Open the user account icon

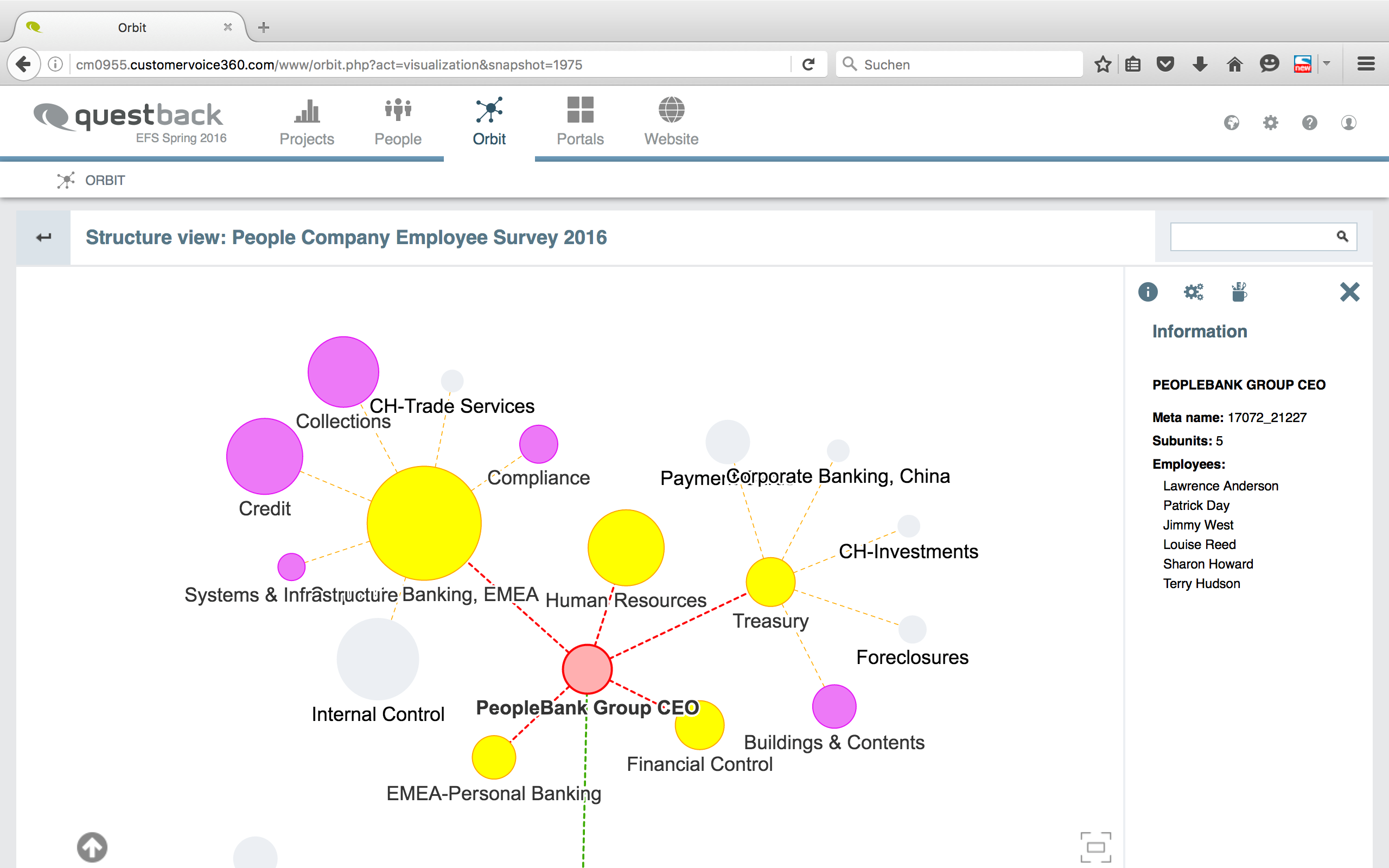click(1348, 122)
